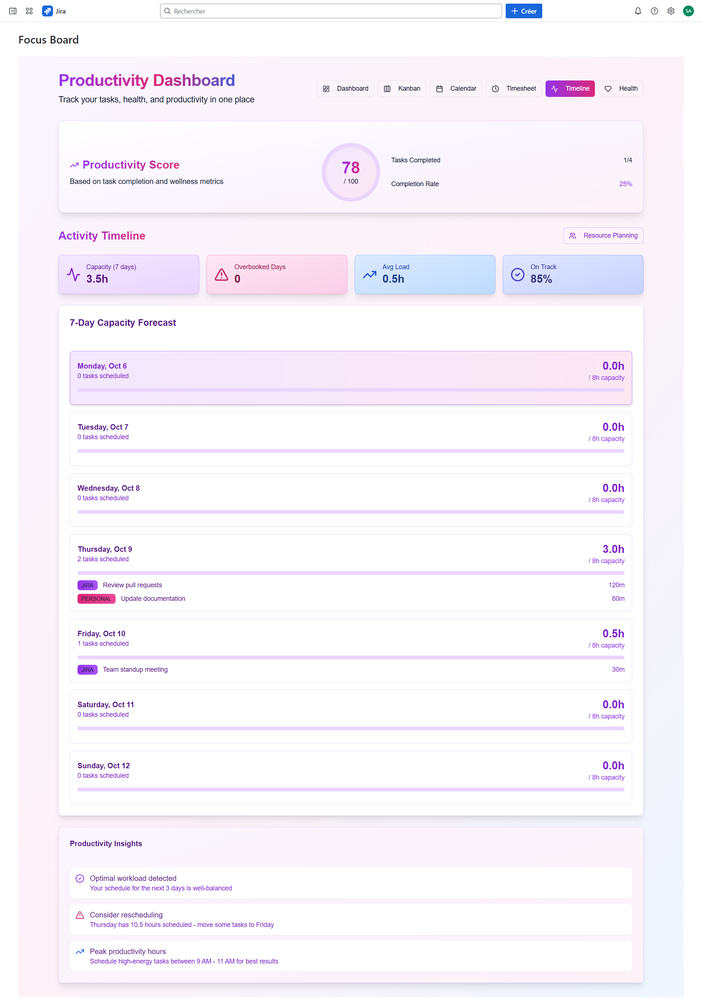Viewport: 702px width, 999px height.
Task: Switch to the Timesheet tab
Action: tap(513, 88)
